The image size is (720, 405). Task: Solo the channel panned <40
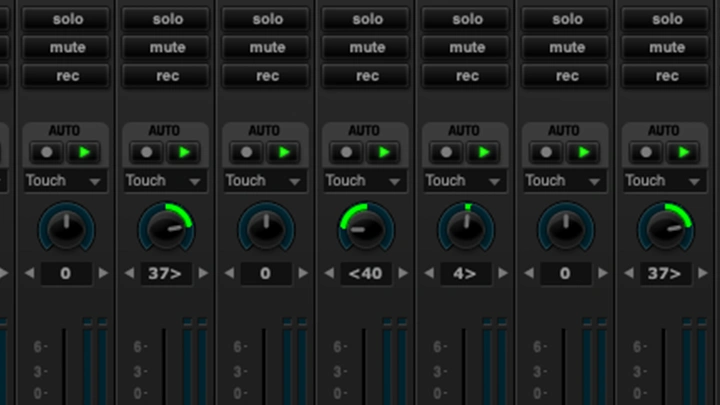coord(366,19)
